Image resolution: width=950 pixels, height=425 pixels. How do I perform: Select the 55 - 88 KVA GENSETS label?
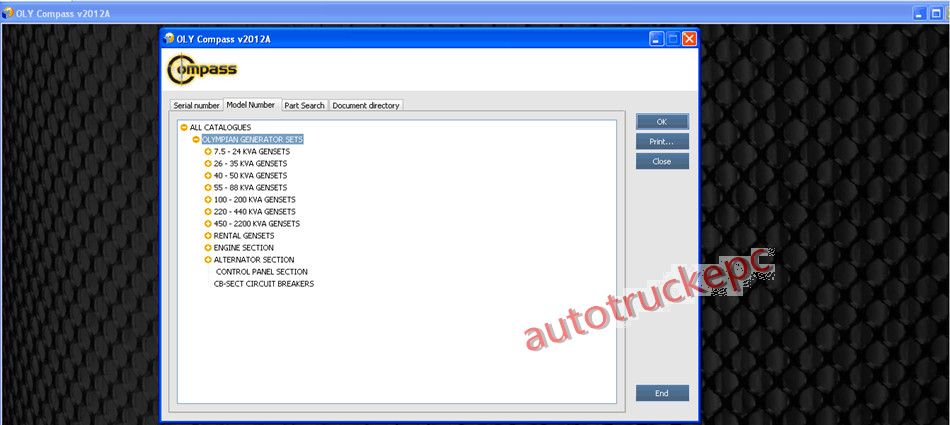point(250,188)
